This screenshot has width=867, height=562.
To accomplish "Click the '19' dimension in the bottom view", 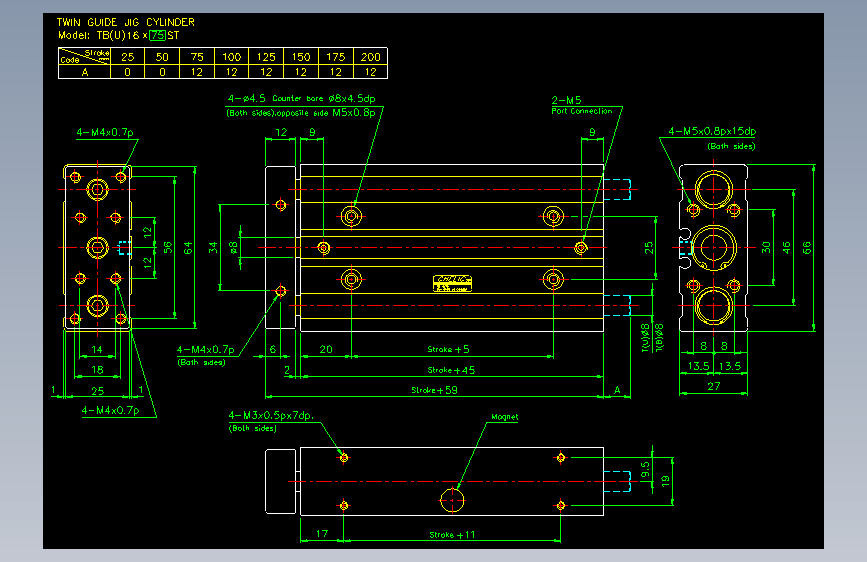I will pos(665,481).
